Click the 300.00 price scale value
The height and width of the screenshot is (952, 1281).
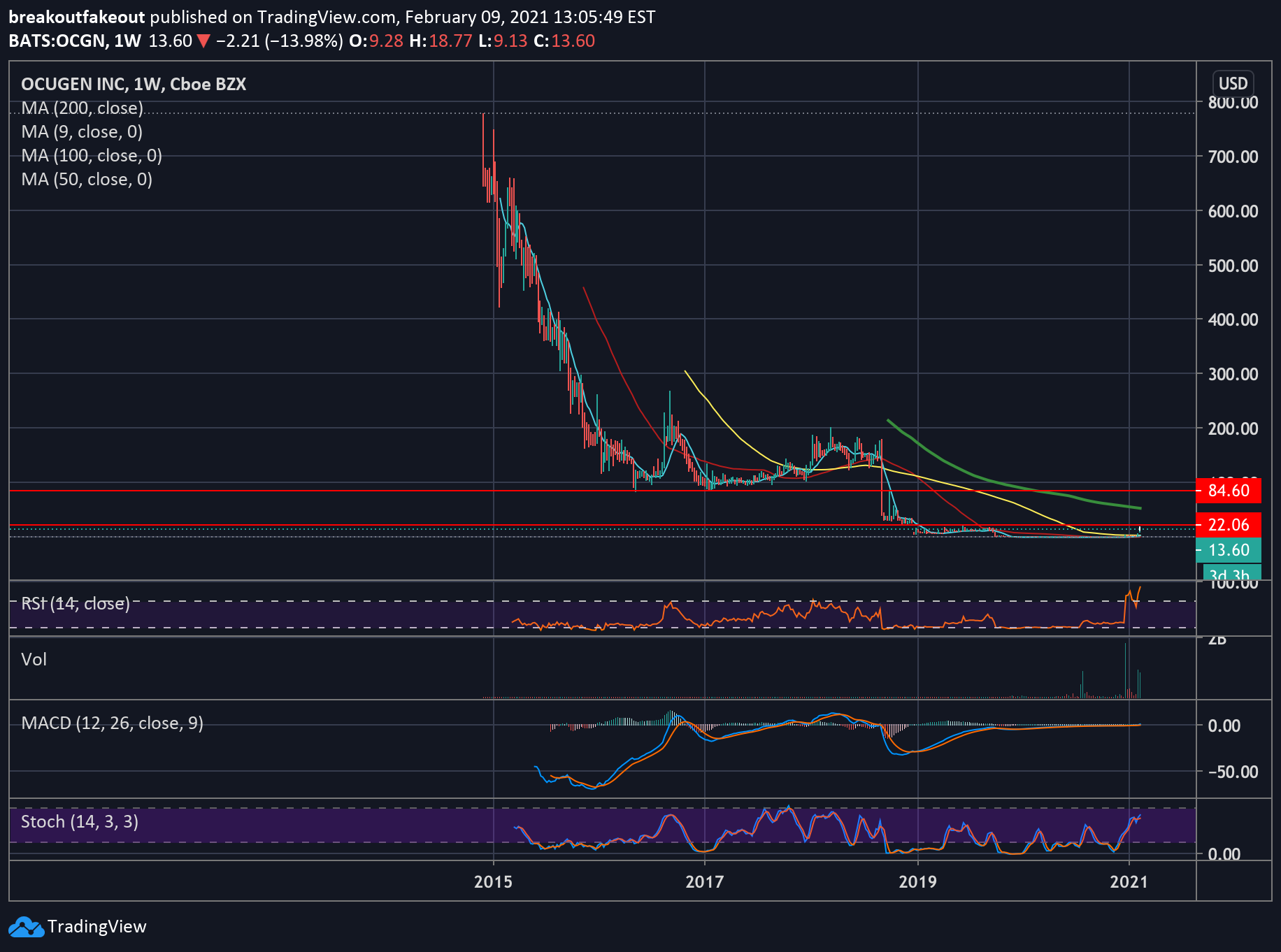click(x=1233, y=374)
